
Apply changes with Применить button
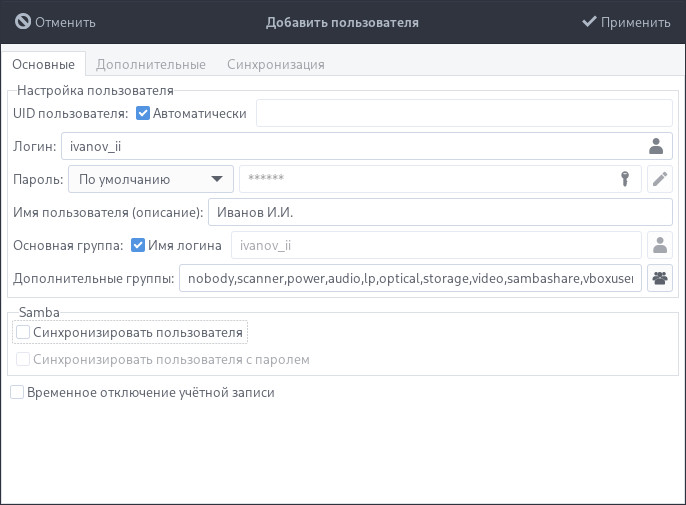pos(626,22)
